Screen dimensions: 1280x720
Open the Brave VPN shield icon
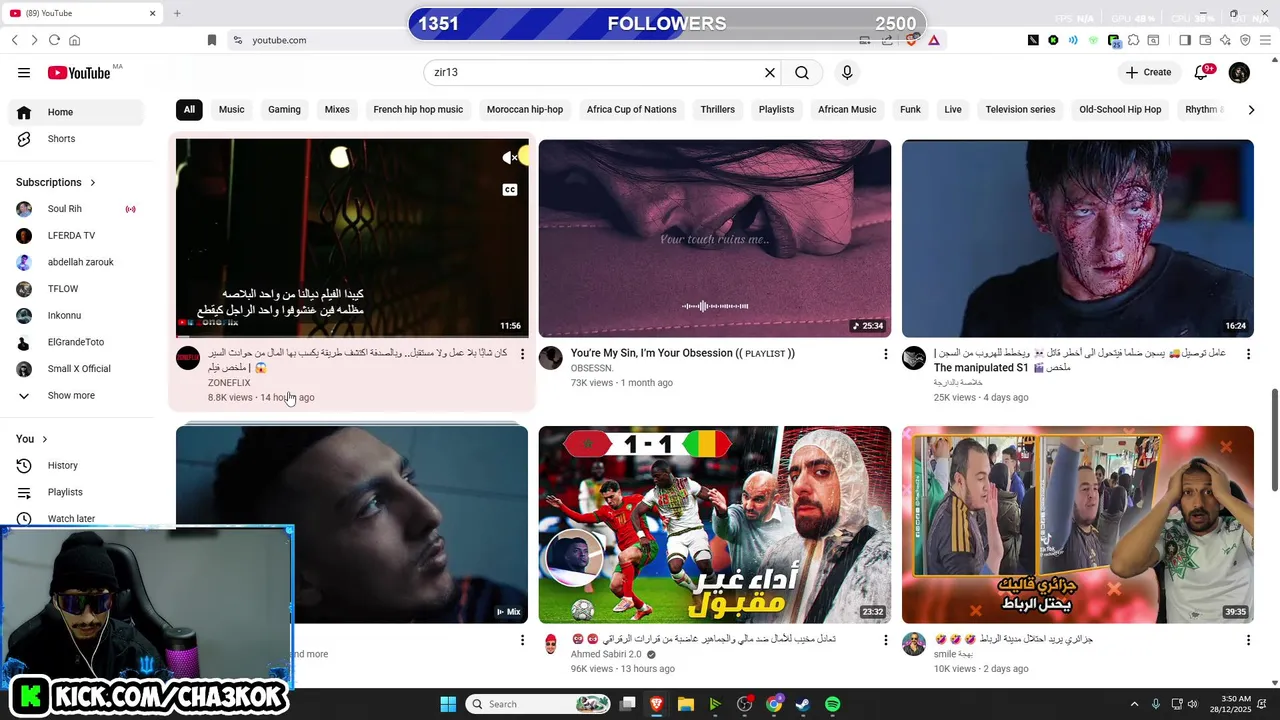1245,40
